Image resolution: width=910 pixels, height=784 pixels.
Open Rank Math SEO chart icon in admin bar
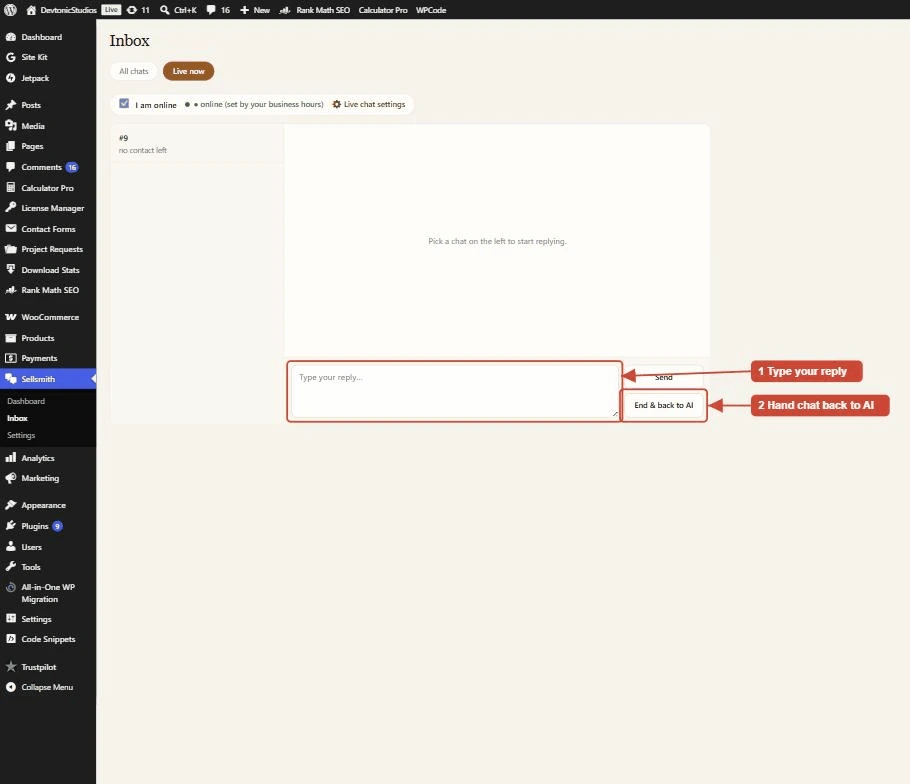coord(284,10)
